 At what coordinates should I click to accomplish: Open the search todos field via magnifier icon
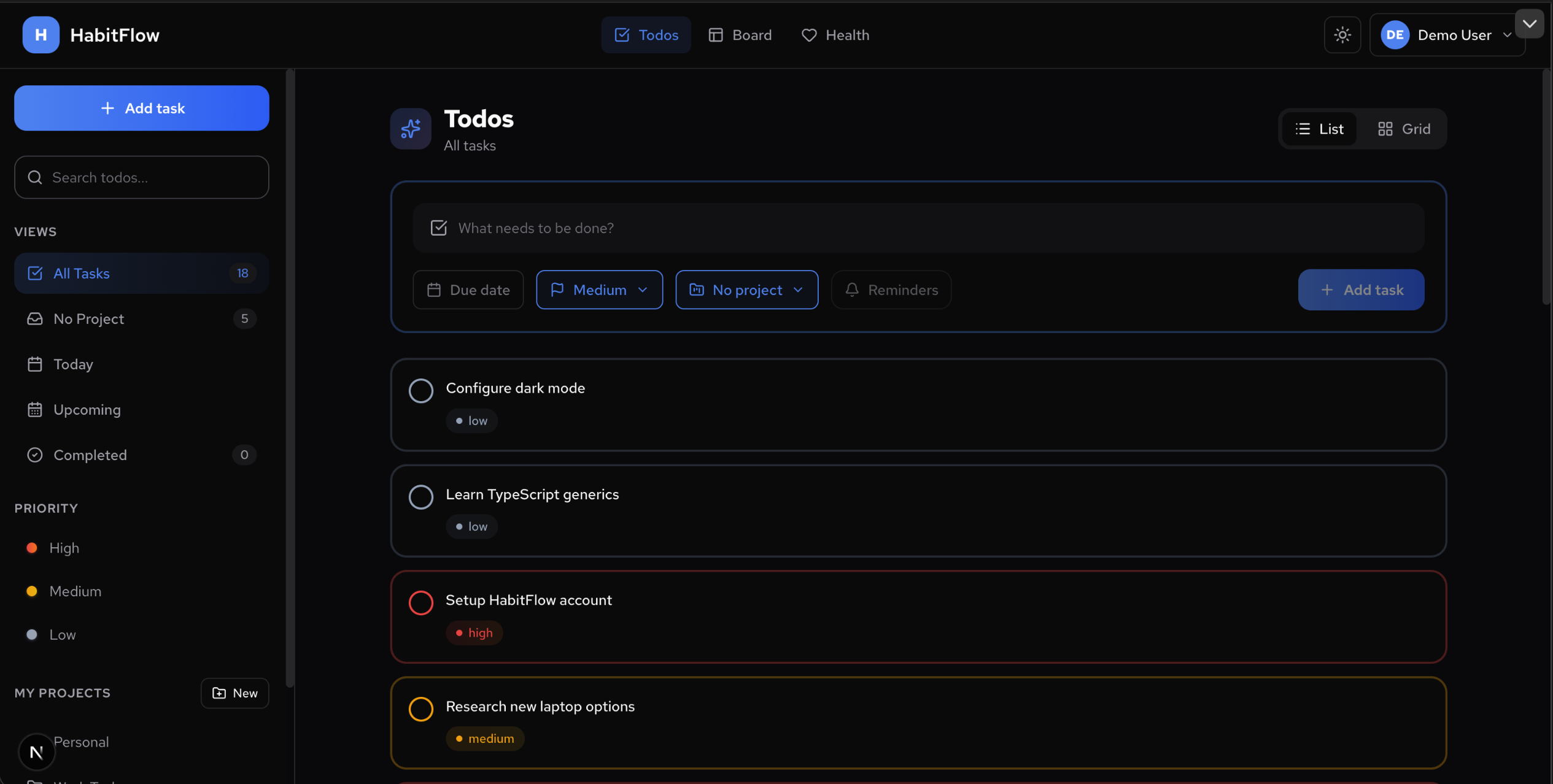[34, 177]
